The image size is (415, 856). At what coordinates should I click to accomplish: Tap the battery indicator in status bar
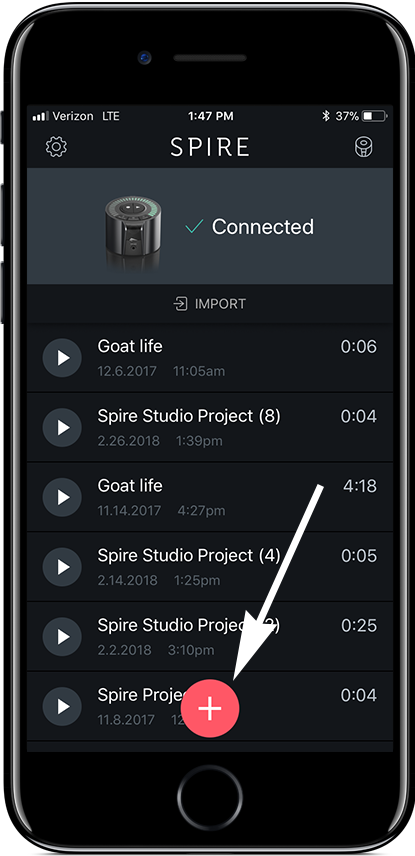374,116
